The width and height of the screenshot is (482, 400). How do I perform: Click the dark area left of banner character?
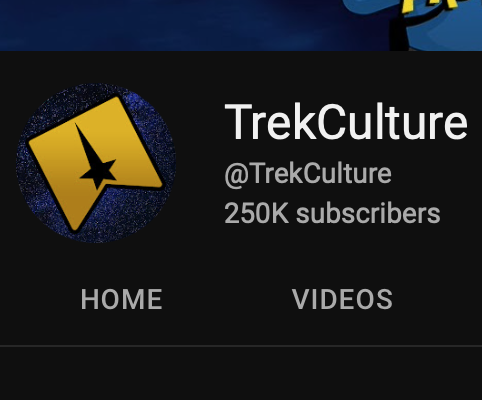click(167, 25)
